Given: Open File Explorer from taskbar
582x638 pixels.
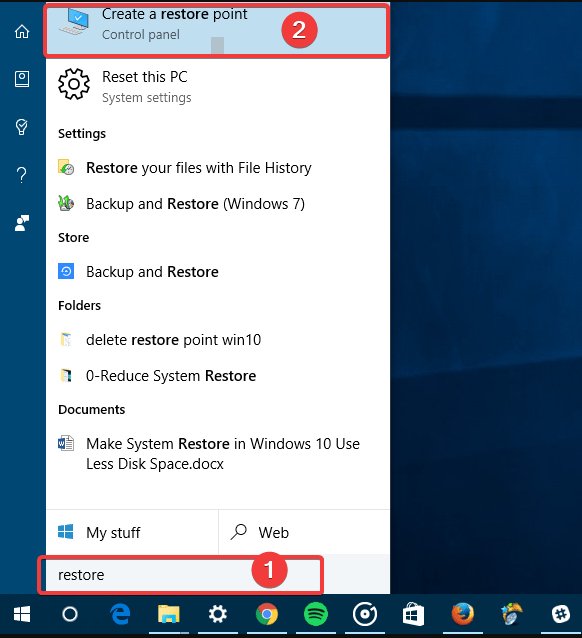Looking at the screenshot, I should 168,614.
